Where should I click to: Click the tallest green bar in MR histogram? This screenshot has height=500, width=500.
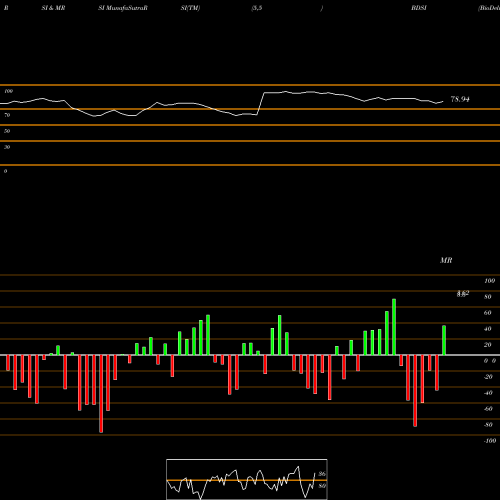(x=394, y=327)
